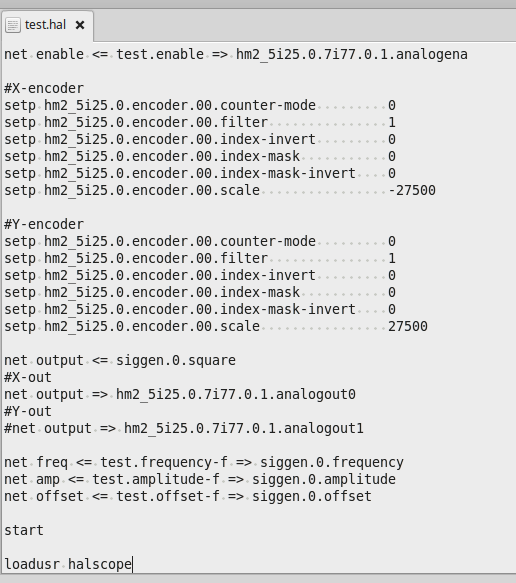Click X-encoder filter value 1
516x583 pixels.
(x=392, y=122)
